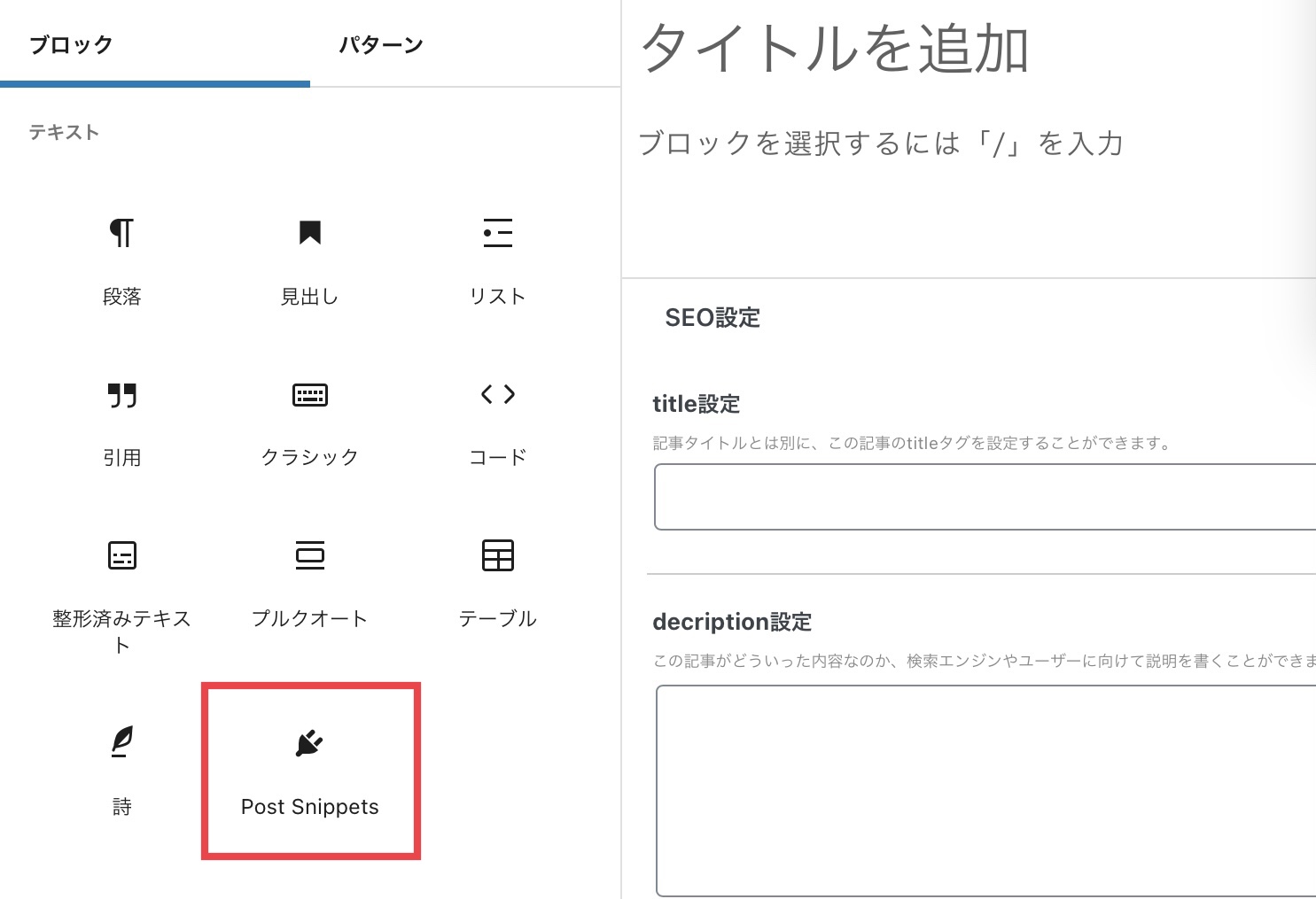
Task: Insert a code (コード) block
Action: click(x=497, y=422)
